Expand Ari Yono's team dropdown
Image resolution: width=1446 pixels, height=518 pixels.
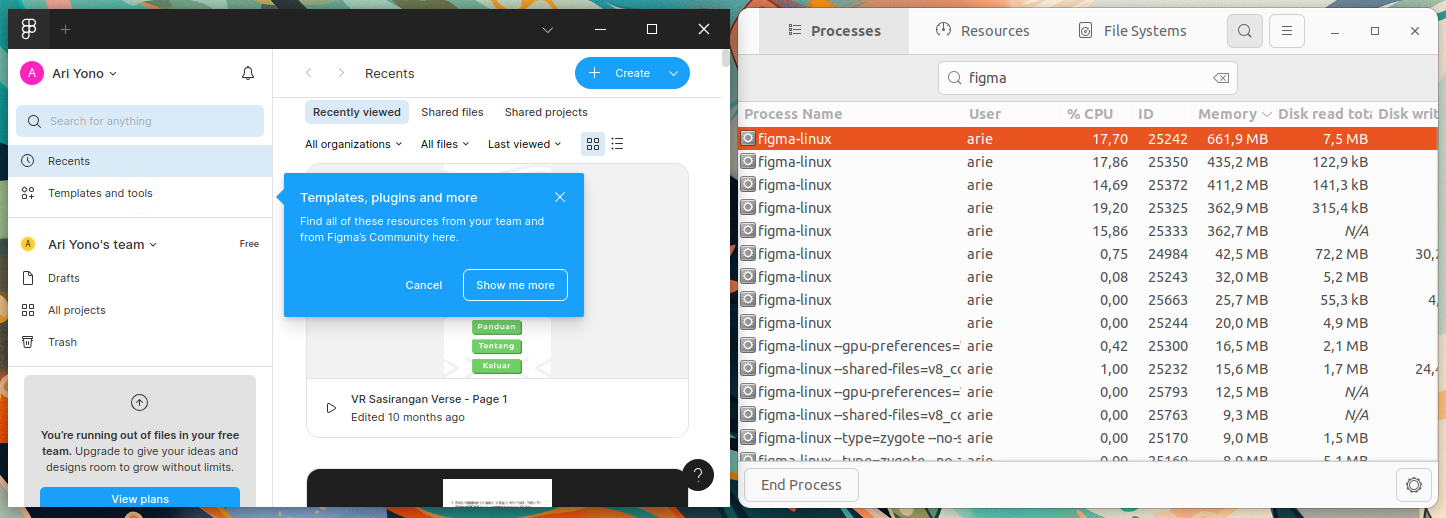coord(103,244)
